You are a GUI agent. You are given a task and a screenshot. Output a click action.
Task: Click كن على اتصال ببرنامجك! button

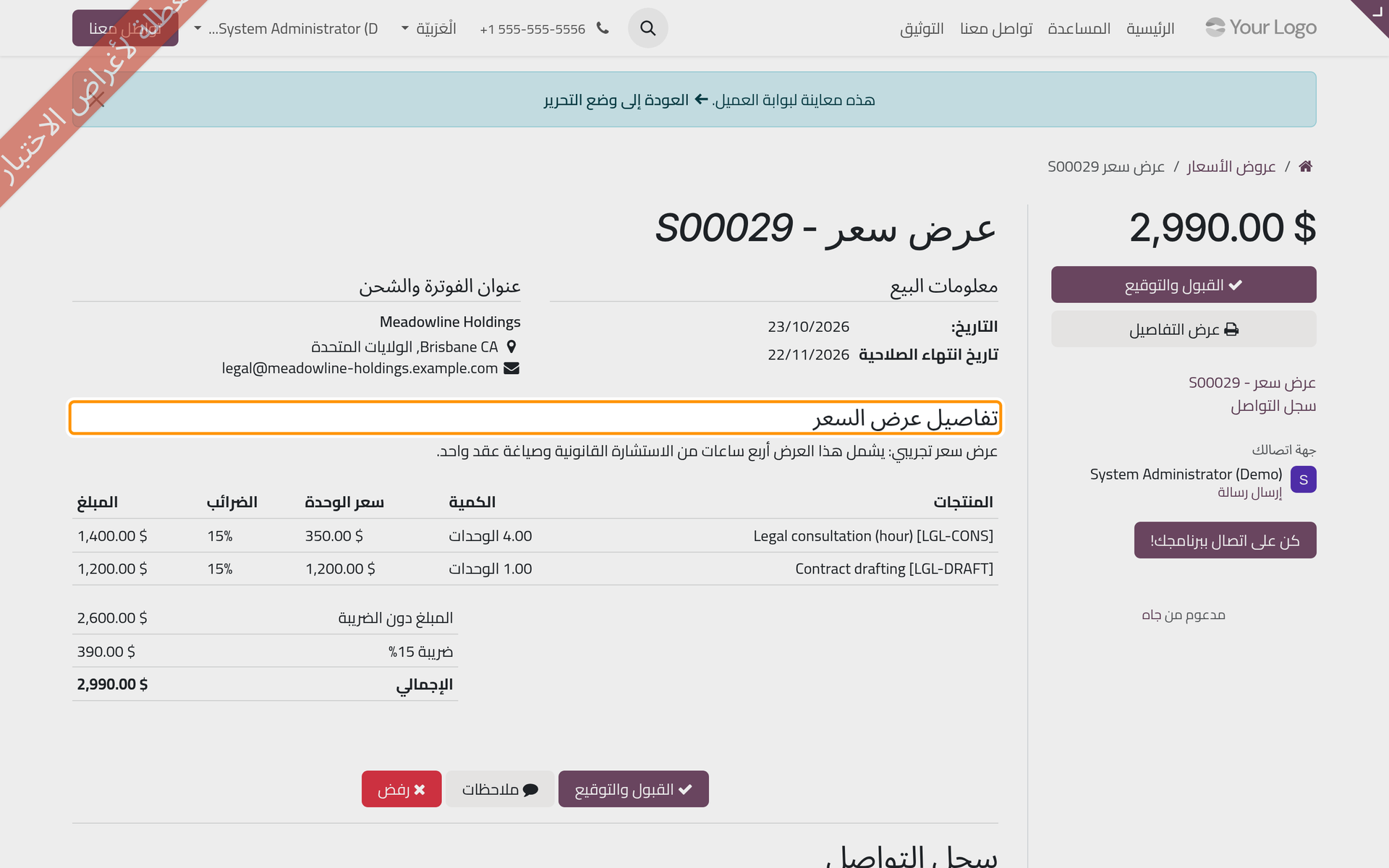[x=1225, y=540]
